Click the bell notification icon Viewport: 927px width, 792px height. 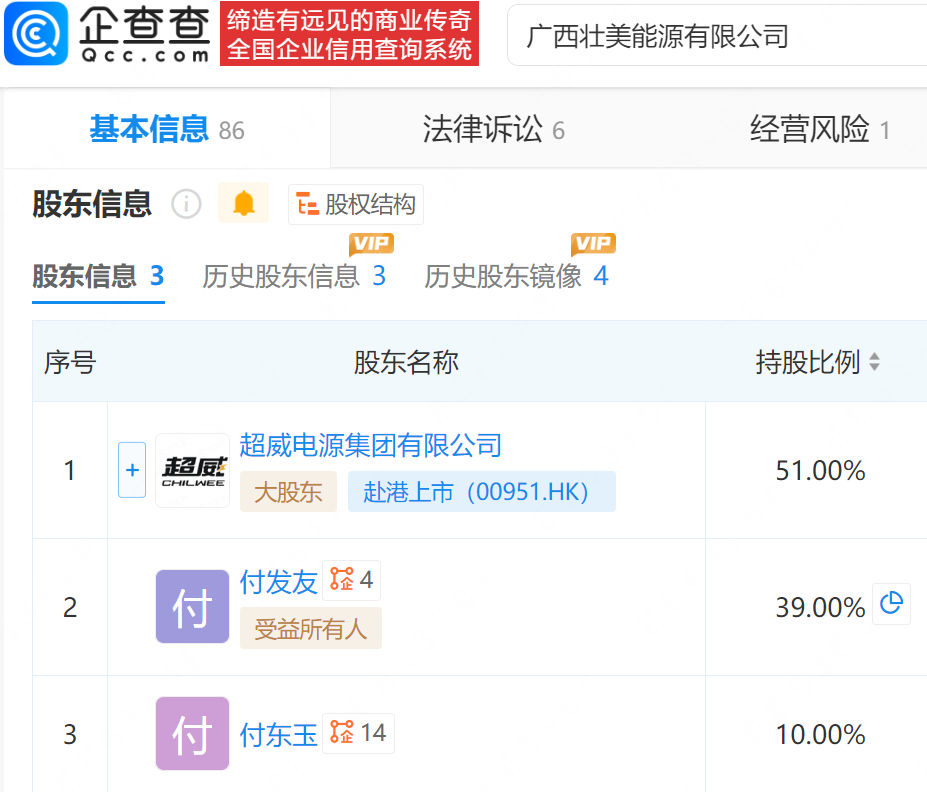click(244, 204)
